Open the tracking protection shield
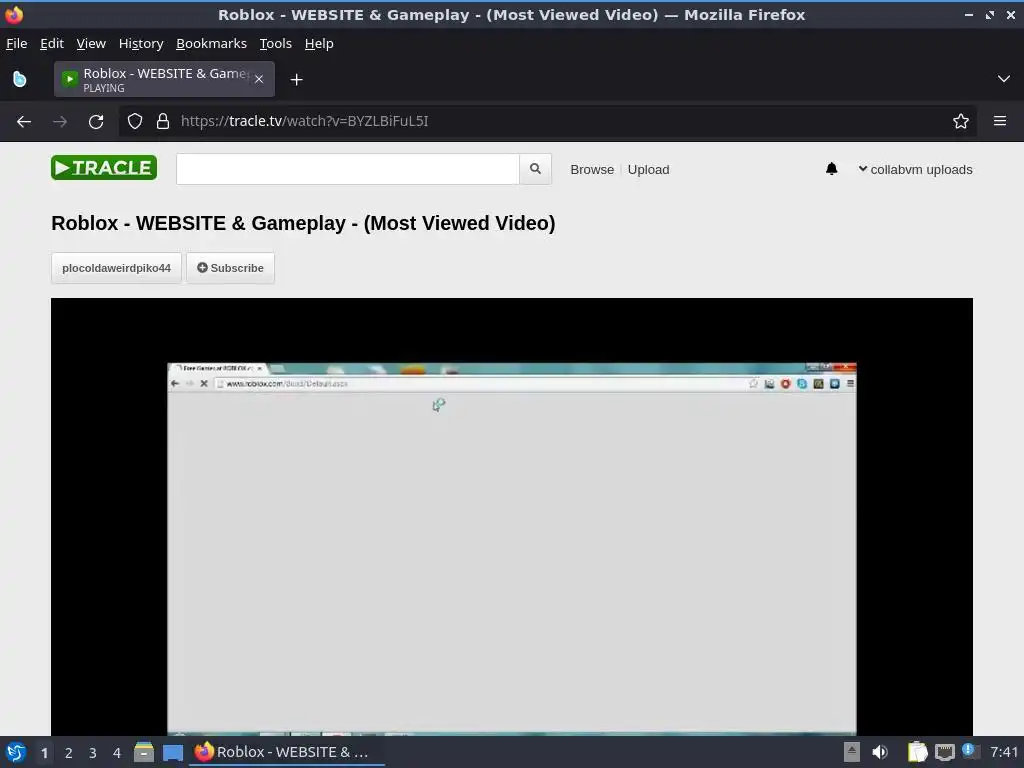The width and height of the screenshot is (1024, 768). (135, 121)
